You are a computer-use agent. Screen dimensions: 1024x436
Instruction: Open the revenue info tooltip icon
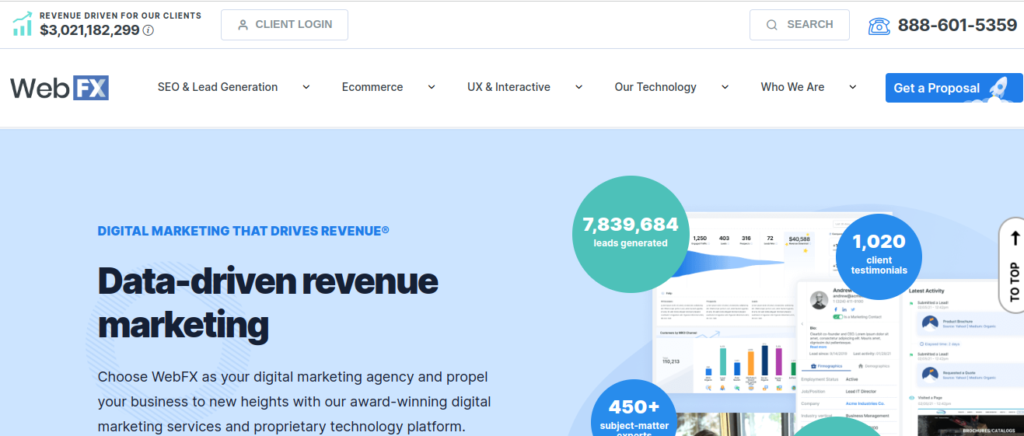(x=148, y=30)
